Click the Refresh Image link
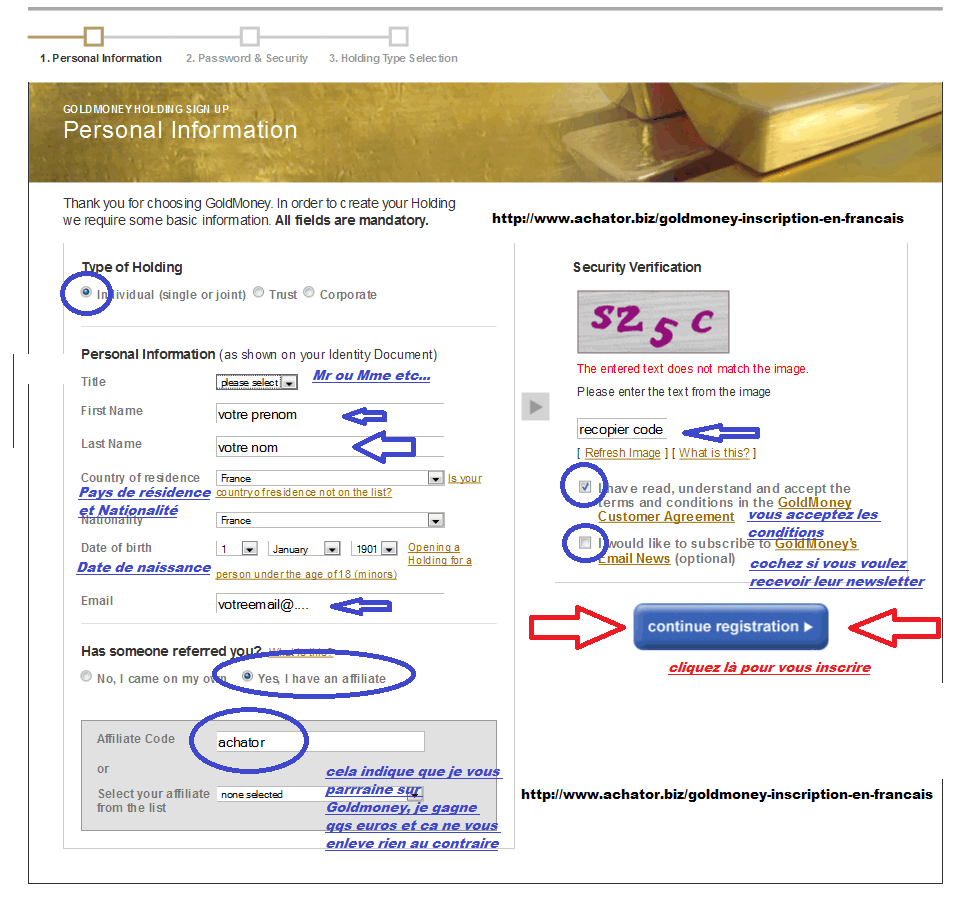 tap(622, 453)
